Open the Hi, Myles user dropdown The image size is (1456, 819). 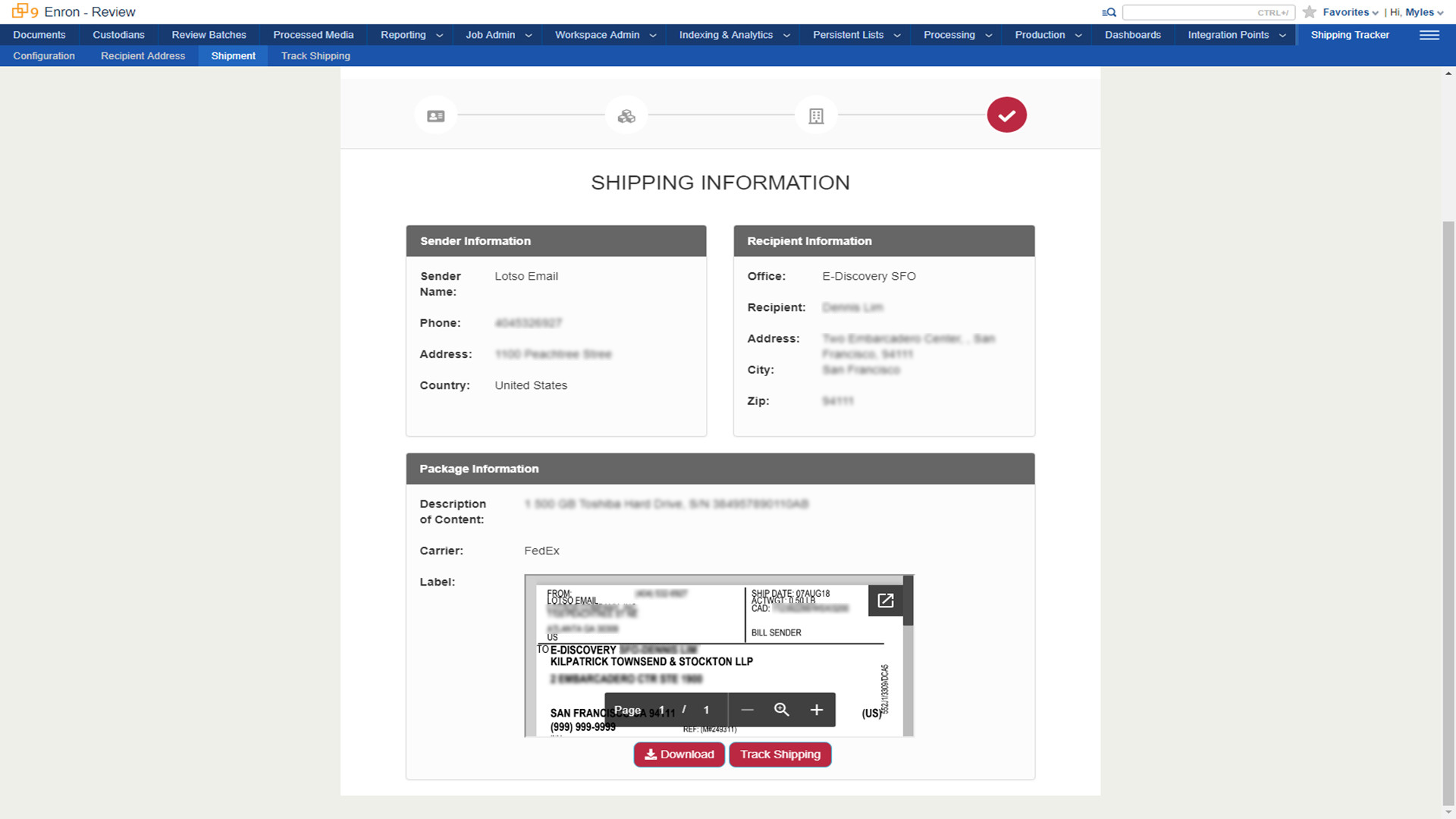pos(1417,12)
